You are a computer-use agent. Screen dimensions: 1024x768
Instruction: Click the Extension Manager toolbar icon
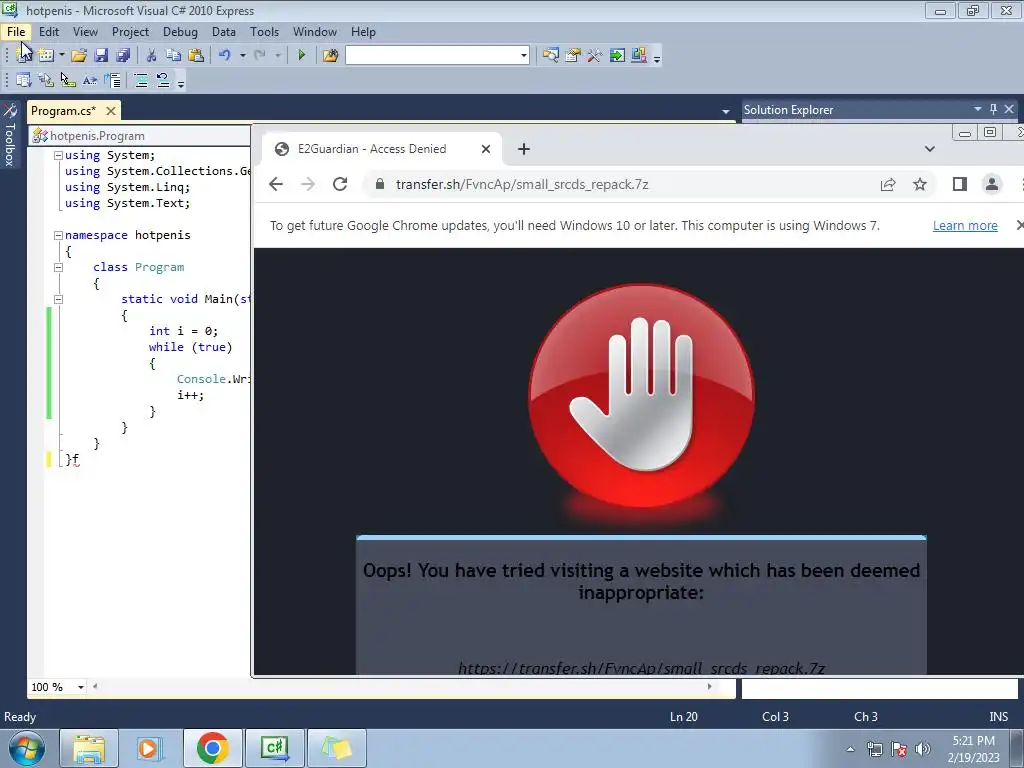pos(639,56)
